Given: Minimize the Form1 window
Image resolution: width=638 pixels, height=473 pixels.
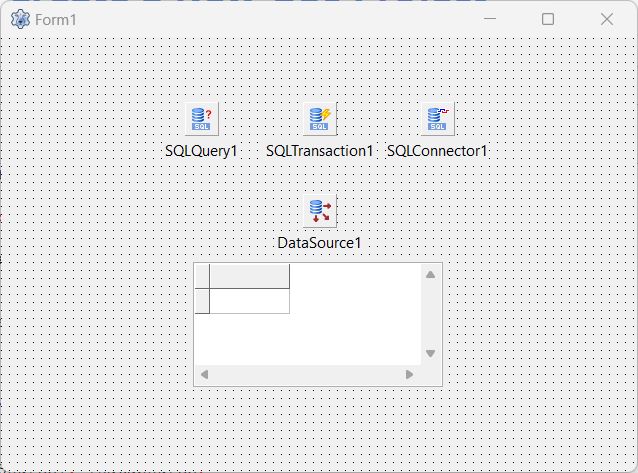Looking at the screenshot, I should [490, 19].
